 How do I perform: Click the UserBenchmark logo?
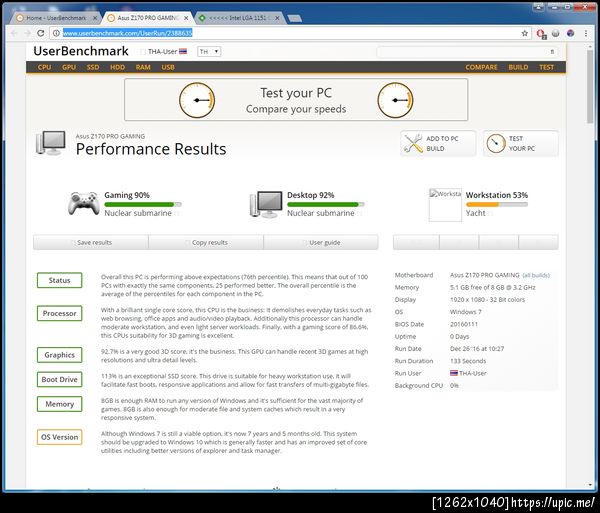[x=81, y=51]
